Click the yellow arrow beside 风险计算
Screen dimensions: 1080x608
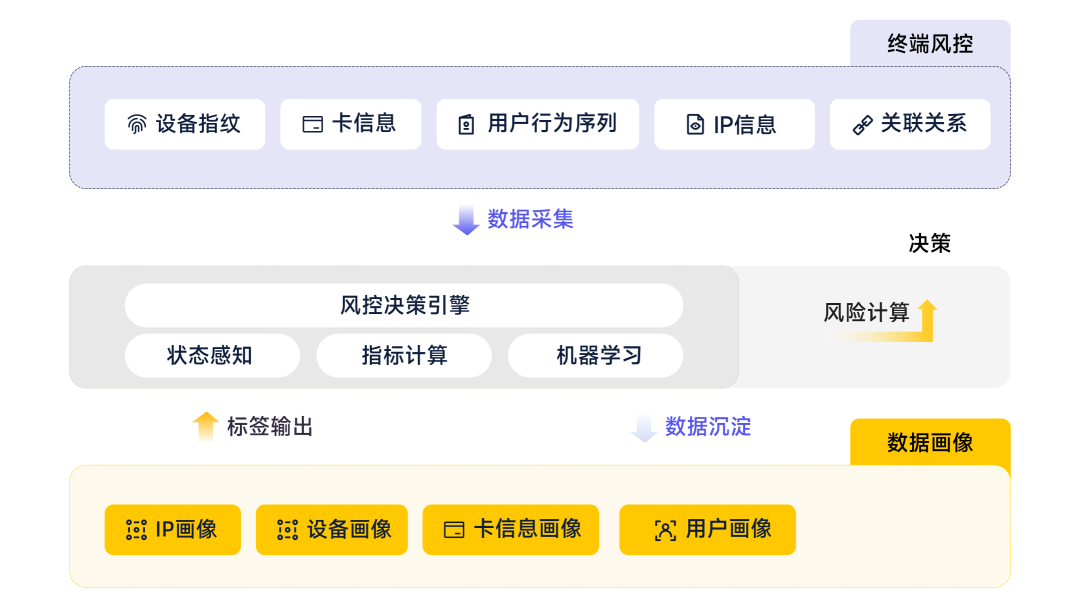click(x=926, y=320)
